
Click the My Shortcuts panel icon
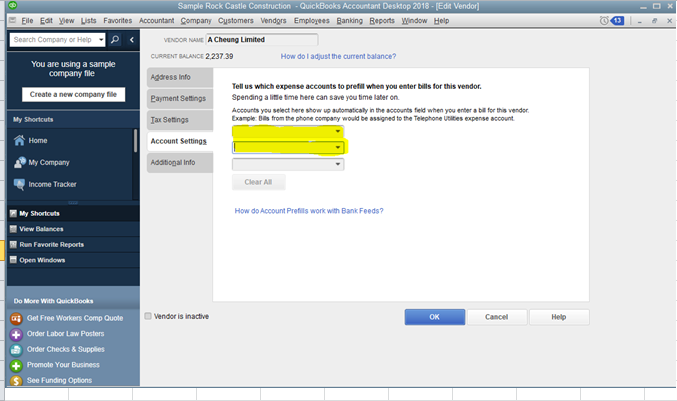coord(13,213)
